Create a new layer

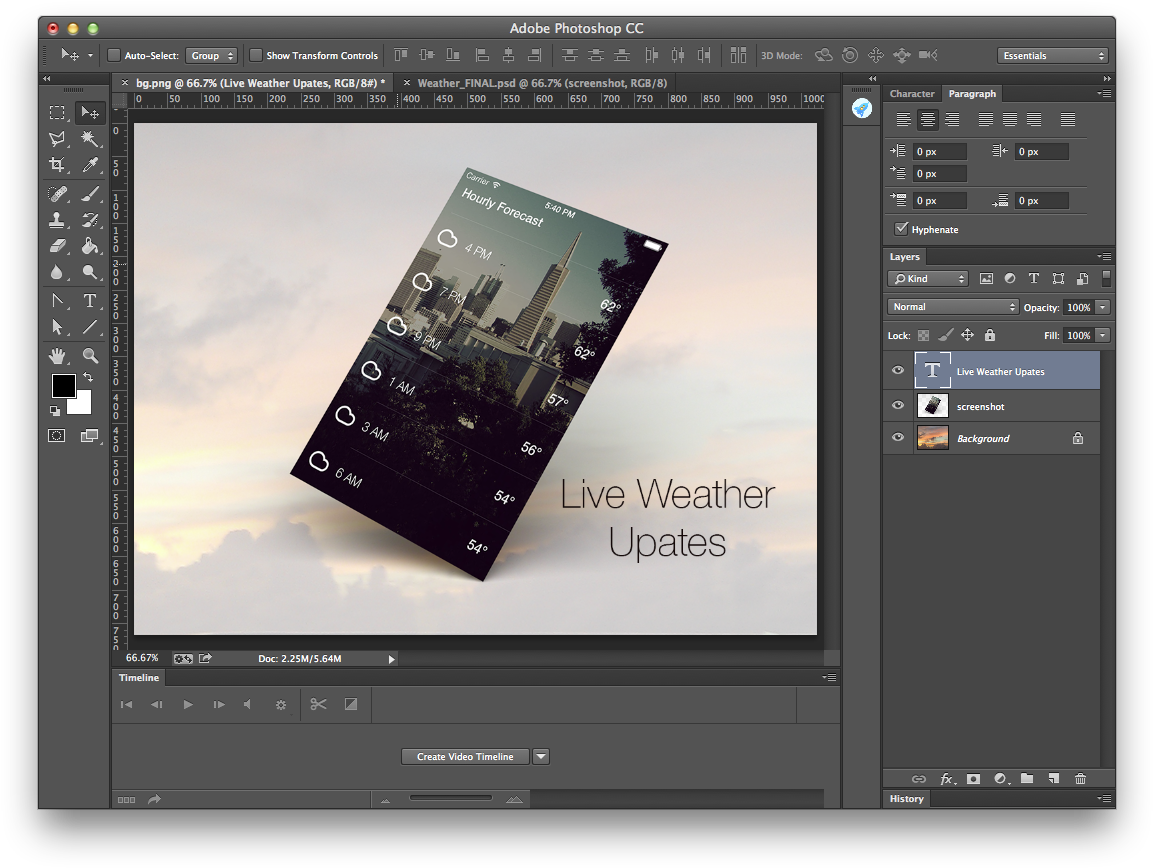(x=1054, y=778)
